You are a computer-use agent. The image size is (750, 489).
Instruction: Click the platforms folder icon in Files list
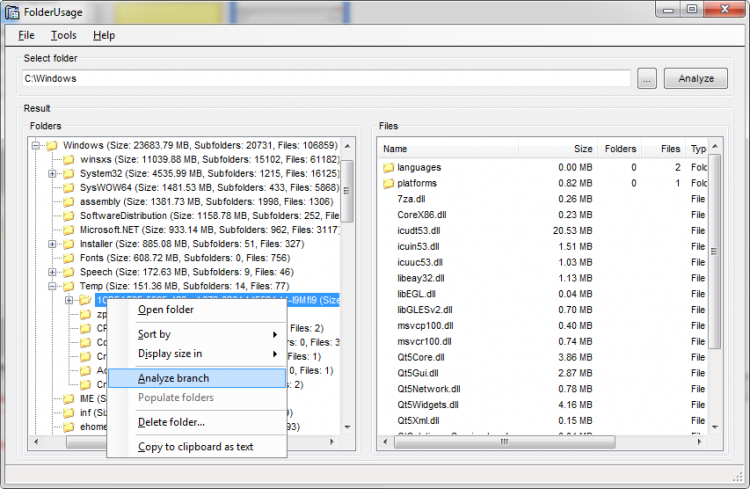[388, 183]
